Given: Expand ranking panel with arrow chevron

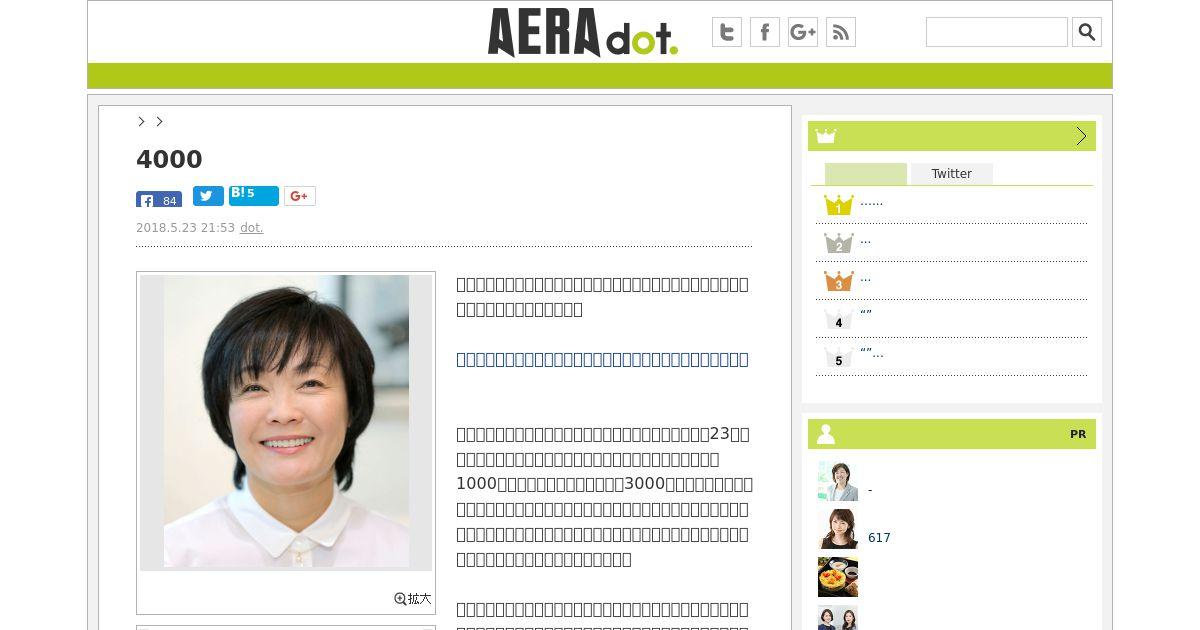Looking at the screenshot, I should tap(1081, 136).
